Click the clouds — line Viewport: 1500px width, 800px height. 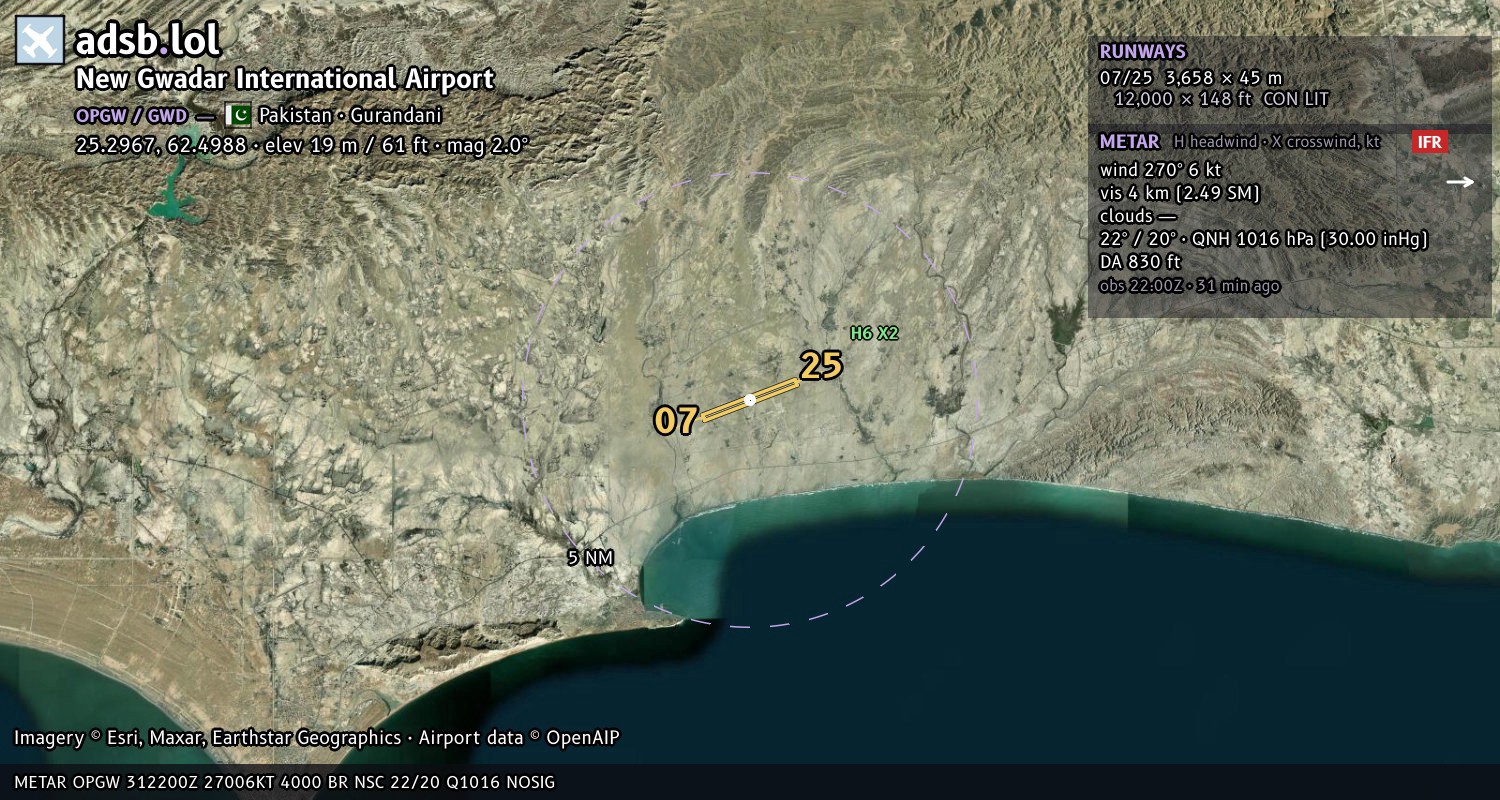(1138, 216)
